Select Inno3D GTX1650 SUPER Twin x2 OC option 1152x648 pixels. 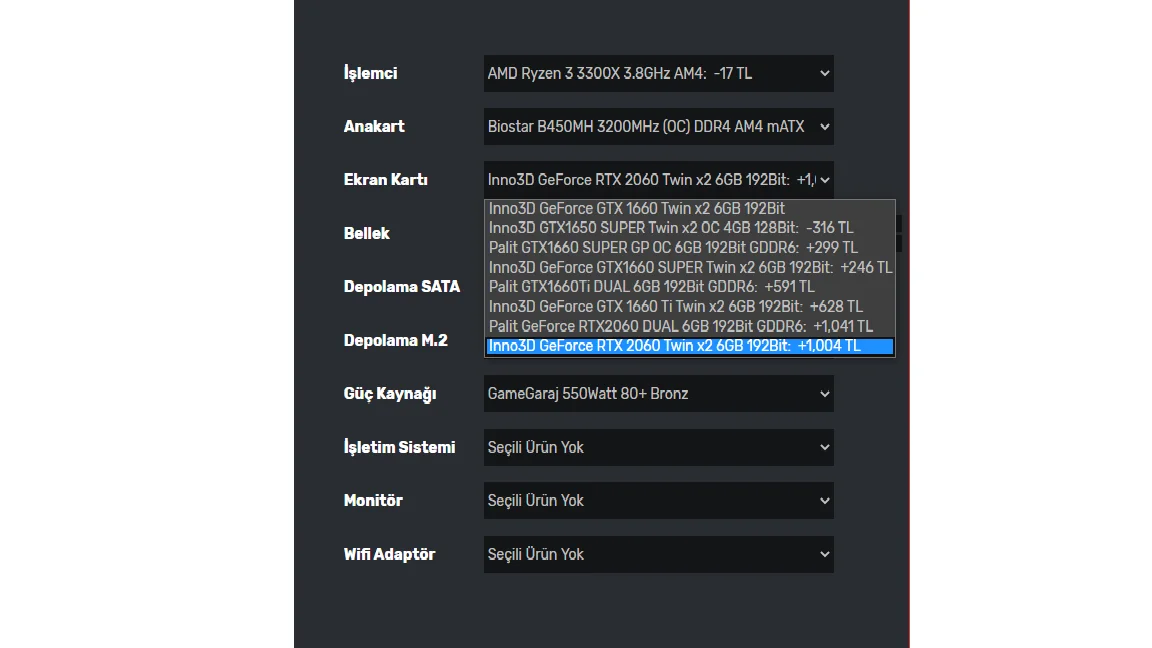(x=690, y=228)
